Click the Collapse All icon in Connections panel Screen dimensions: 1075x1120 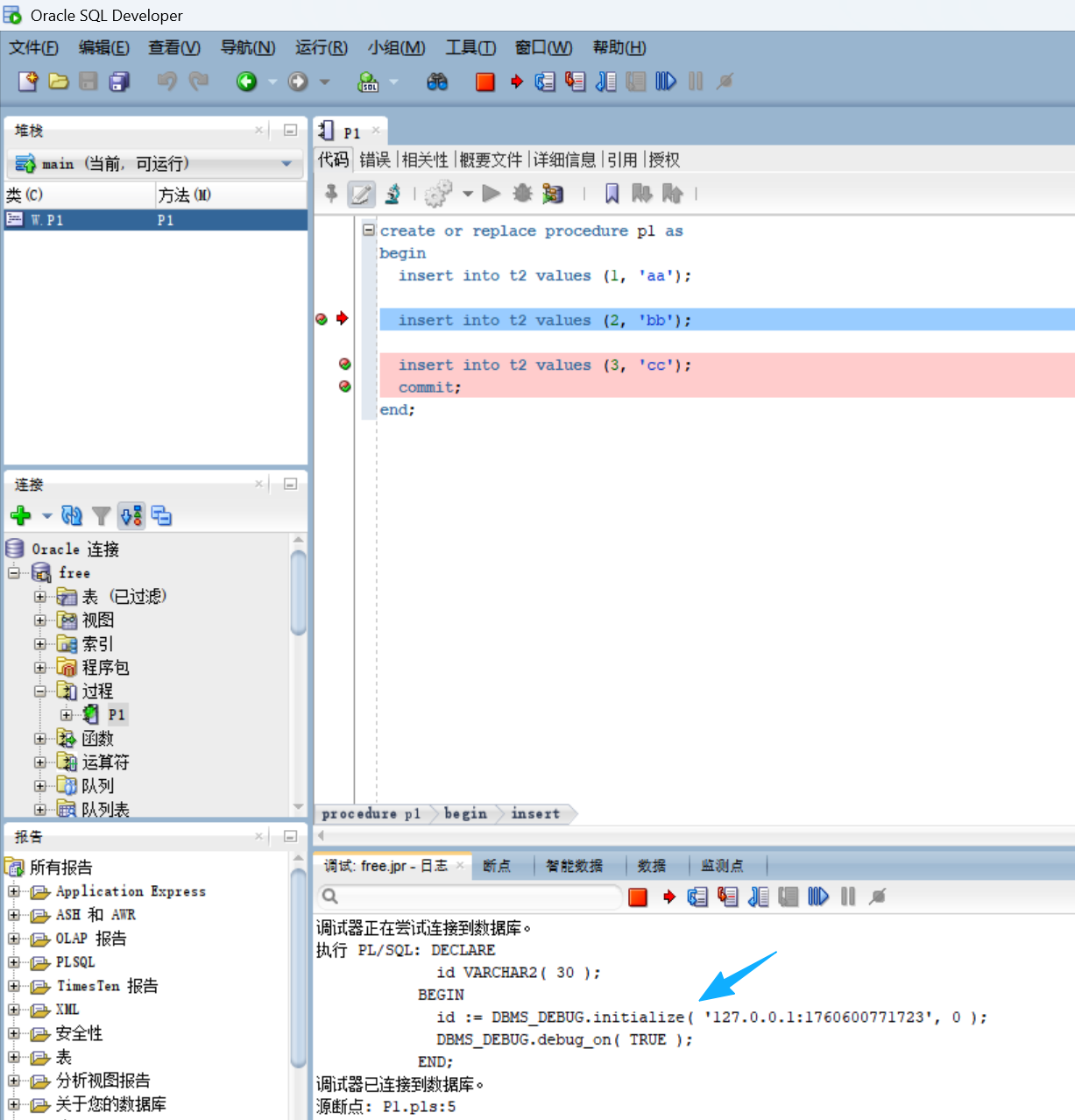(161, 516)
